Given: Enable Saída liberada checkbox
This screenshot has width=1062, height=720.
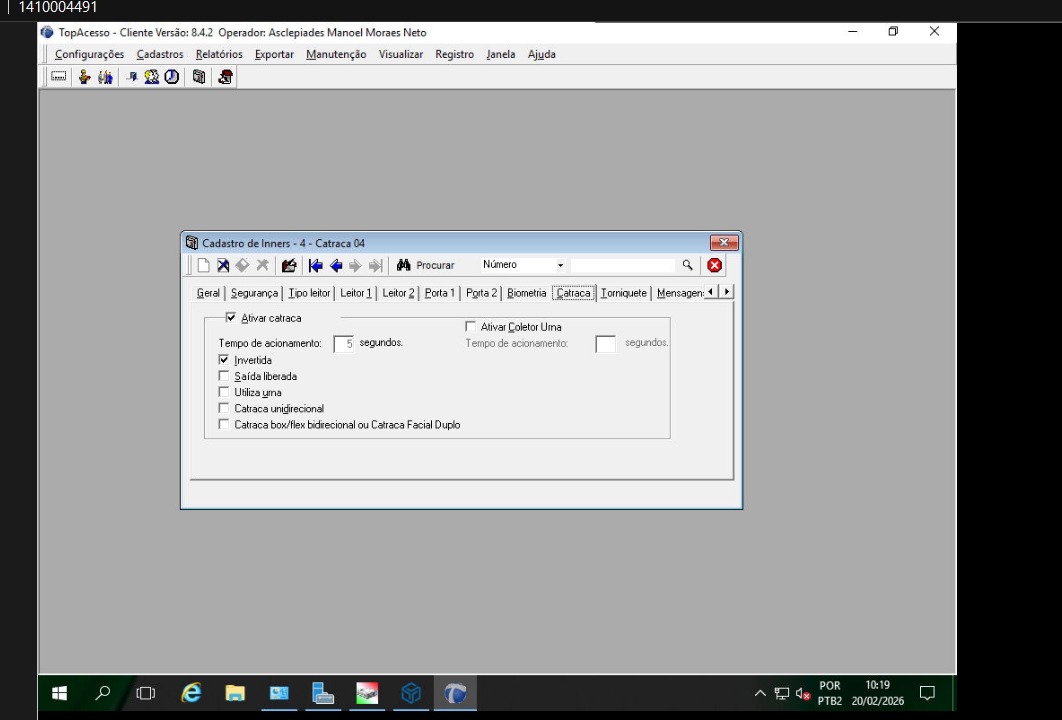Looking at the screenshot, I should 224,376.
